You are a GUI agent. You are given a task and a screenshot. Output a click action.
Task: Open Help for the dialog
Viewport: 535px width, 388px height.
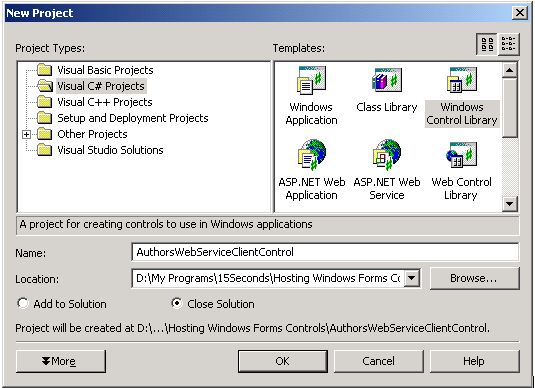(474, 361)
